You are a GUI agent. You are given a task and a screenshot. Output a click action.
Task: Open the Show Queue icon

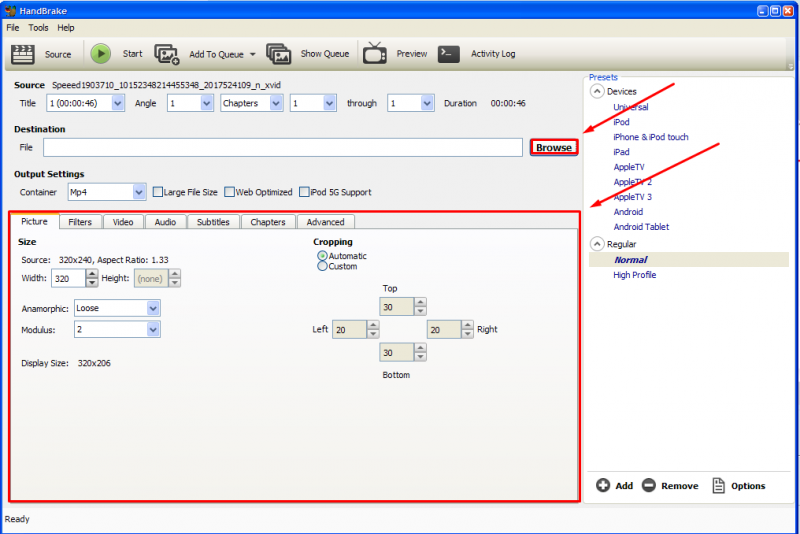pos(278,54)
